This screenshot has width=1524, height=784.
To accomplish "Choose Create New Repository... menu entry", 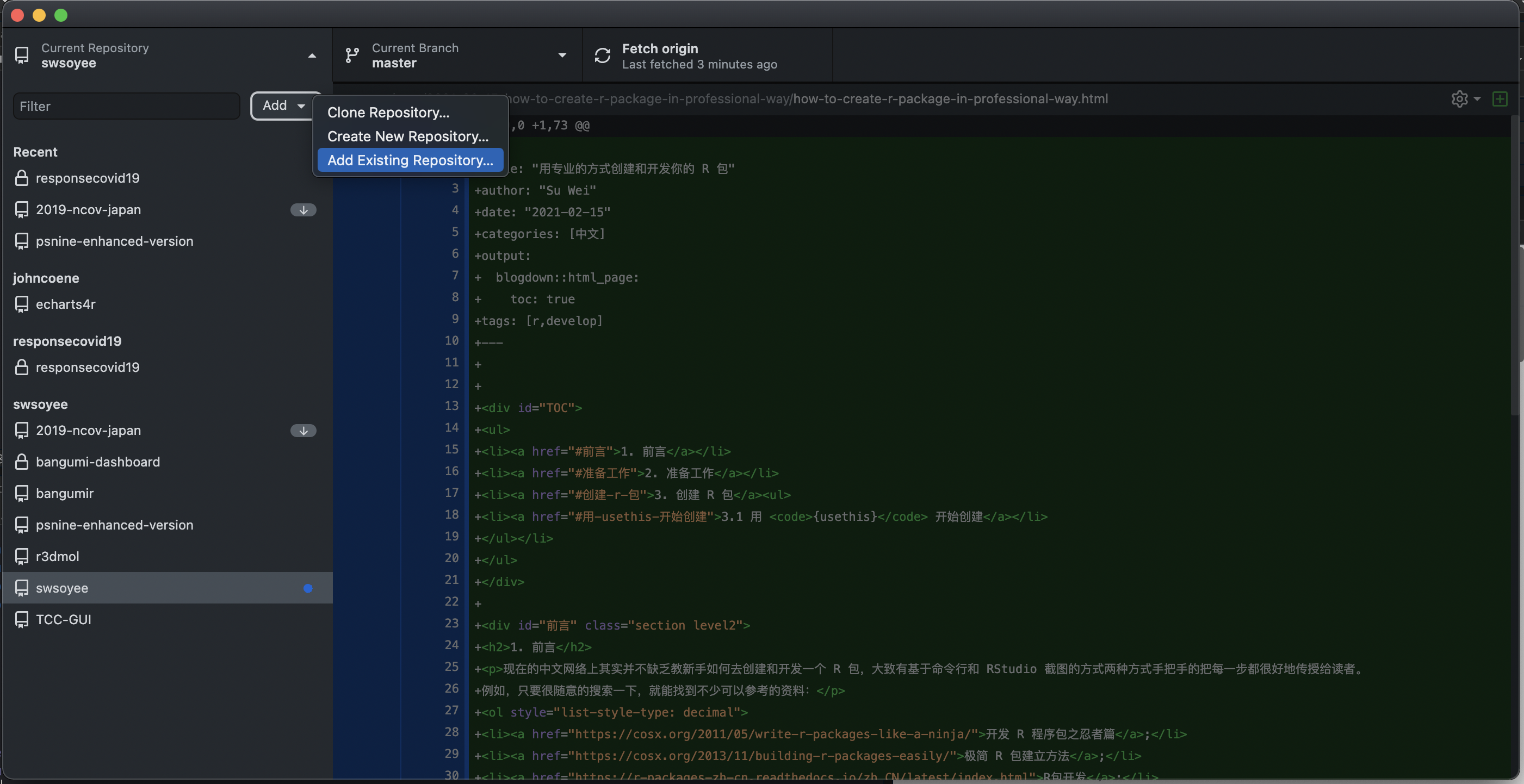I will (407, 136).
